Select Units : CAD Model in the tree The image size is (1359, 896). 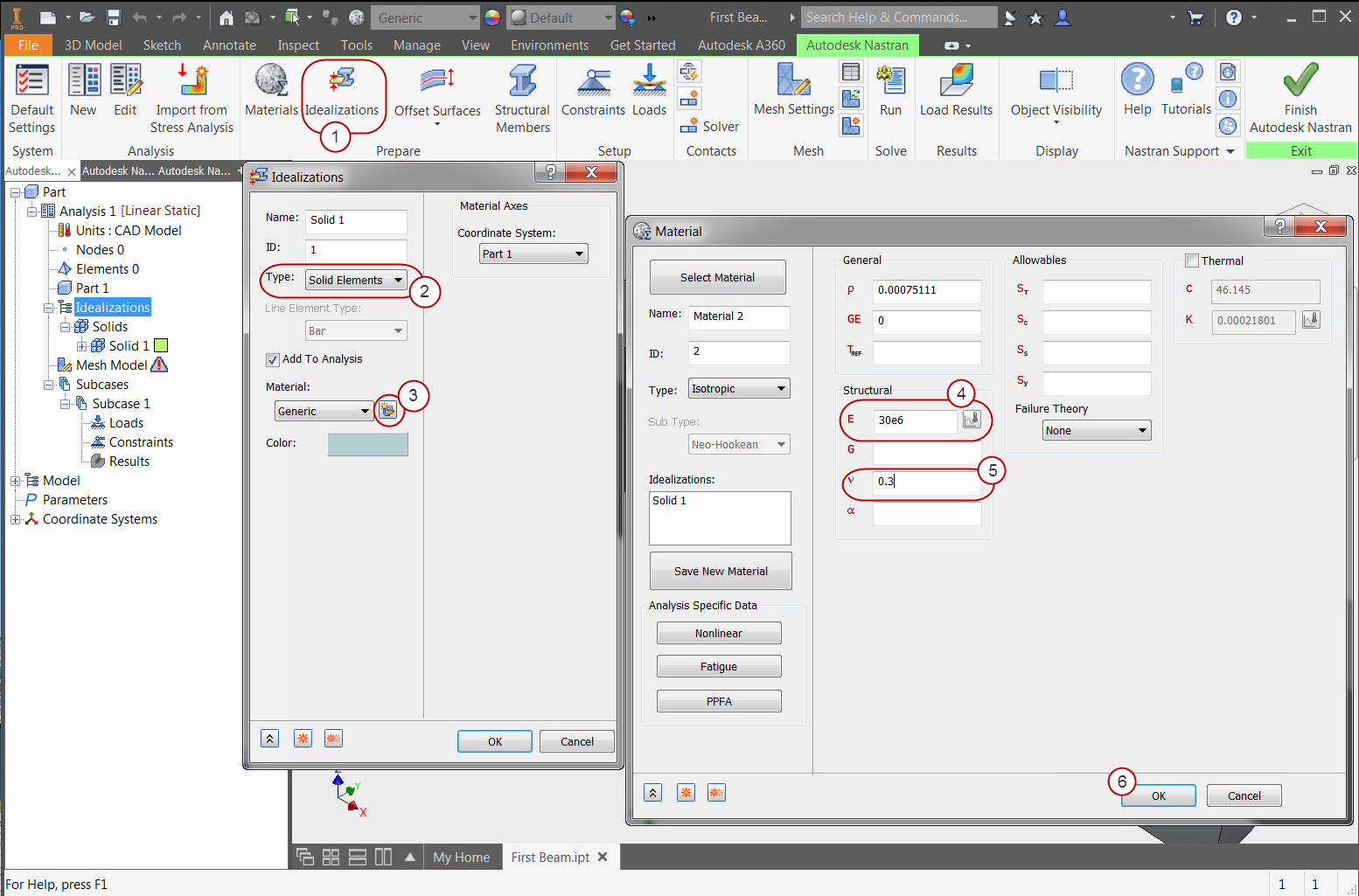point(129,231)
